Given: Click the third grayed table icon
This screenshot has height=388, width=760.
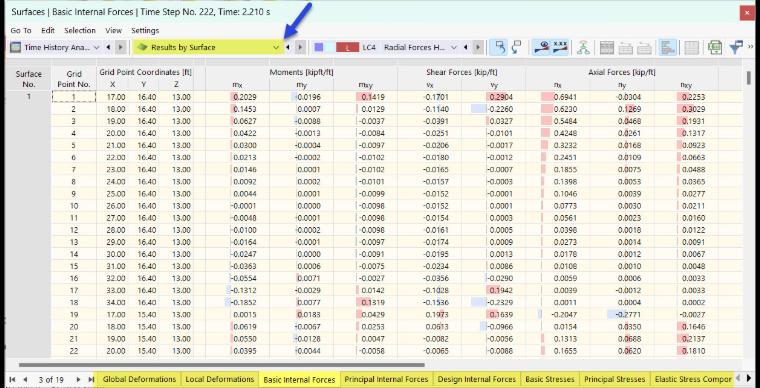Looking at the screenshot, I should 644,47.
